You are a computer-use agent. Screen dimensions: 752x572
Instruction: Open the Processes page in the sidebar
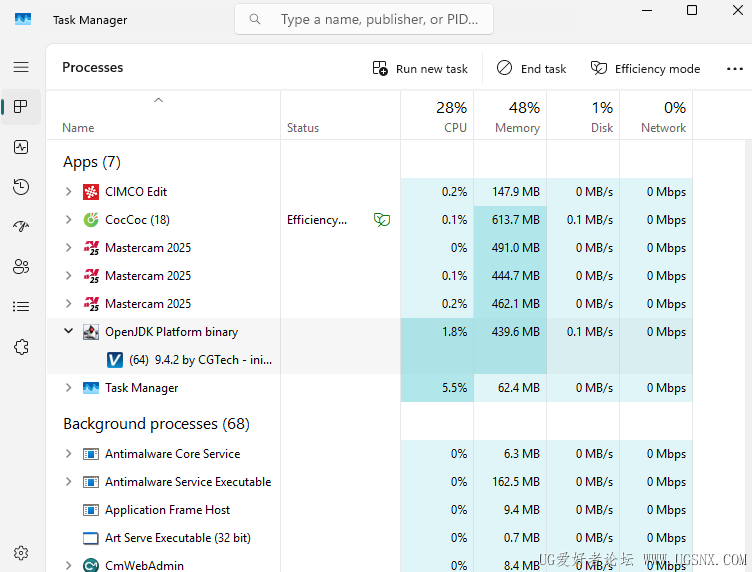(21, 106)
